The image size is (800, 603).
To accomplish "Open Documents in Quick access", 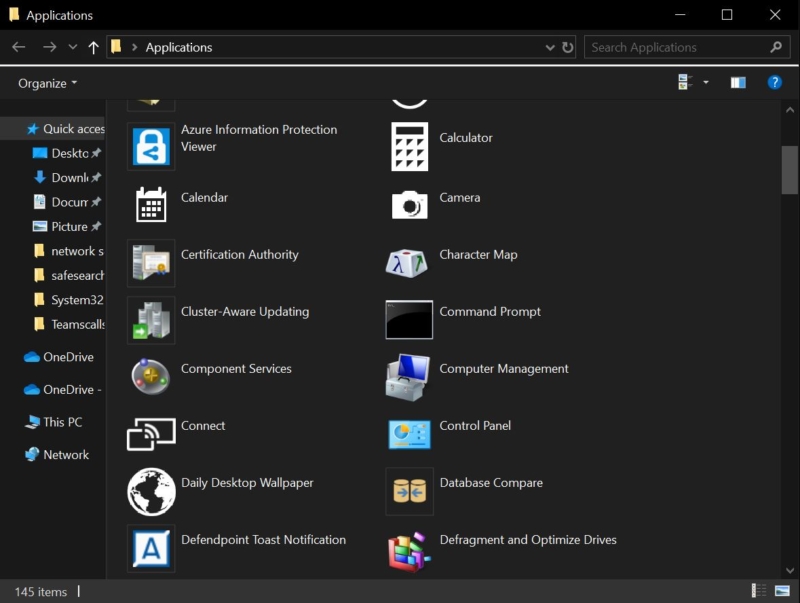I will (66, 202).
